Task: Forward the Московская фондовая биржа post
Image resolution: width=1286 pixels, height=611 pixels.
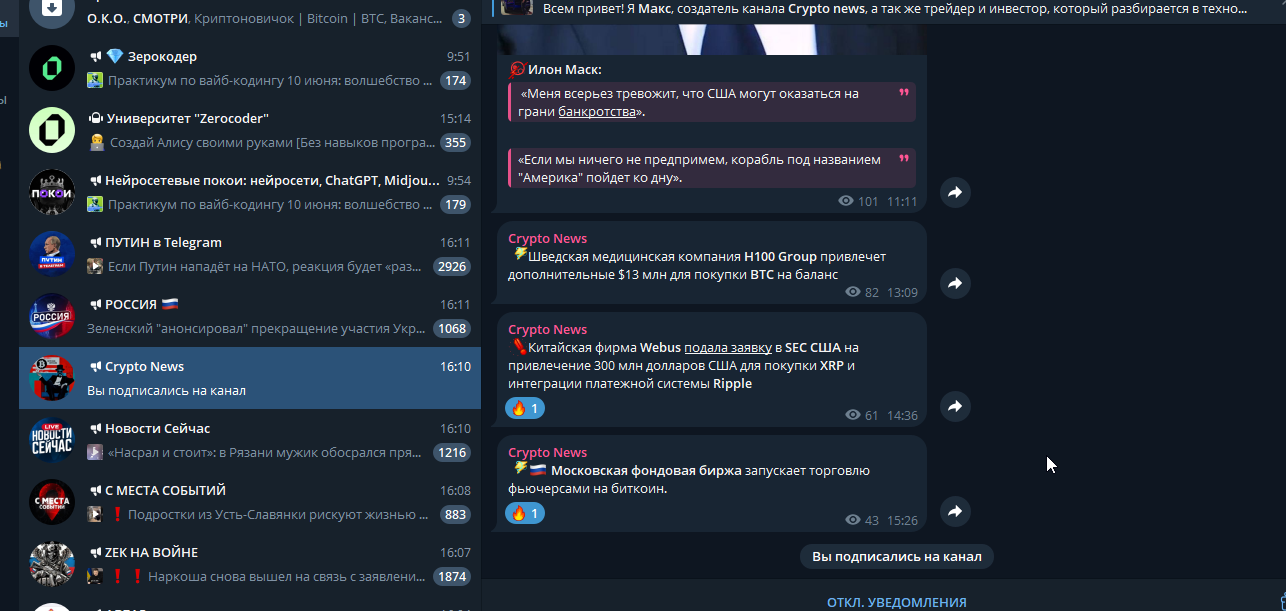Action: pos(955,512)
